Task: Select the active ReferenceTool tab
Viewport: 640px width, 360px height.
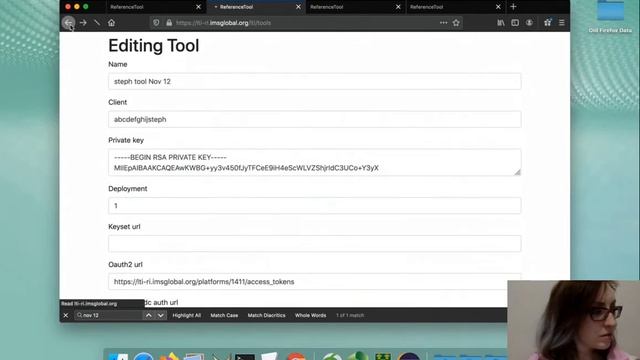Action: (256, 7)
